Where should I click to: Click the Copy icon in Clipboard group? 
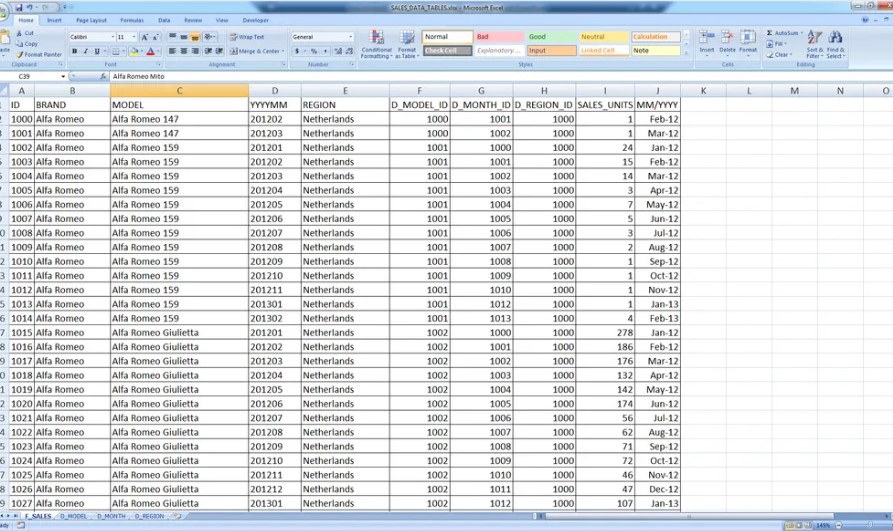(19, 44)
